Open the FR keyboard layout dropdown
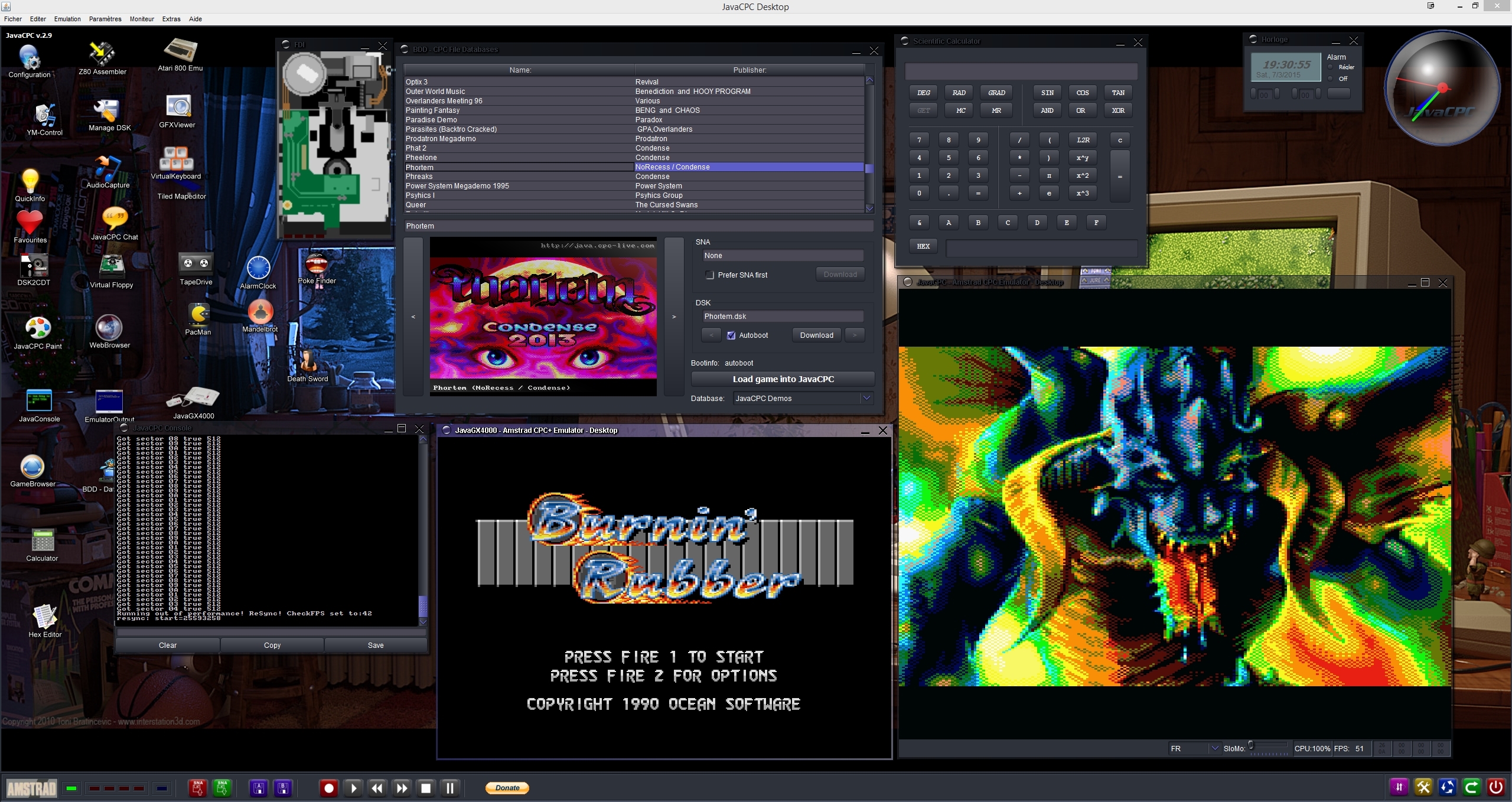 [x=1214, y=748]
